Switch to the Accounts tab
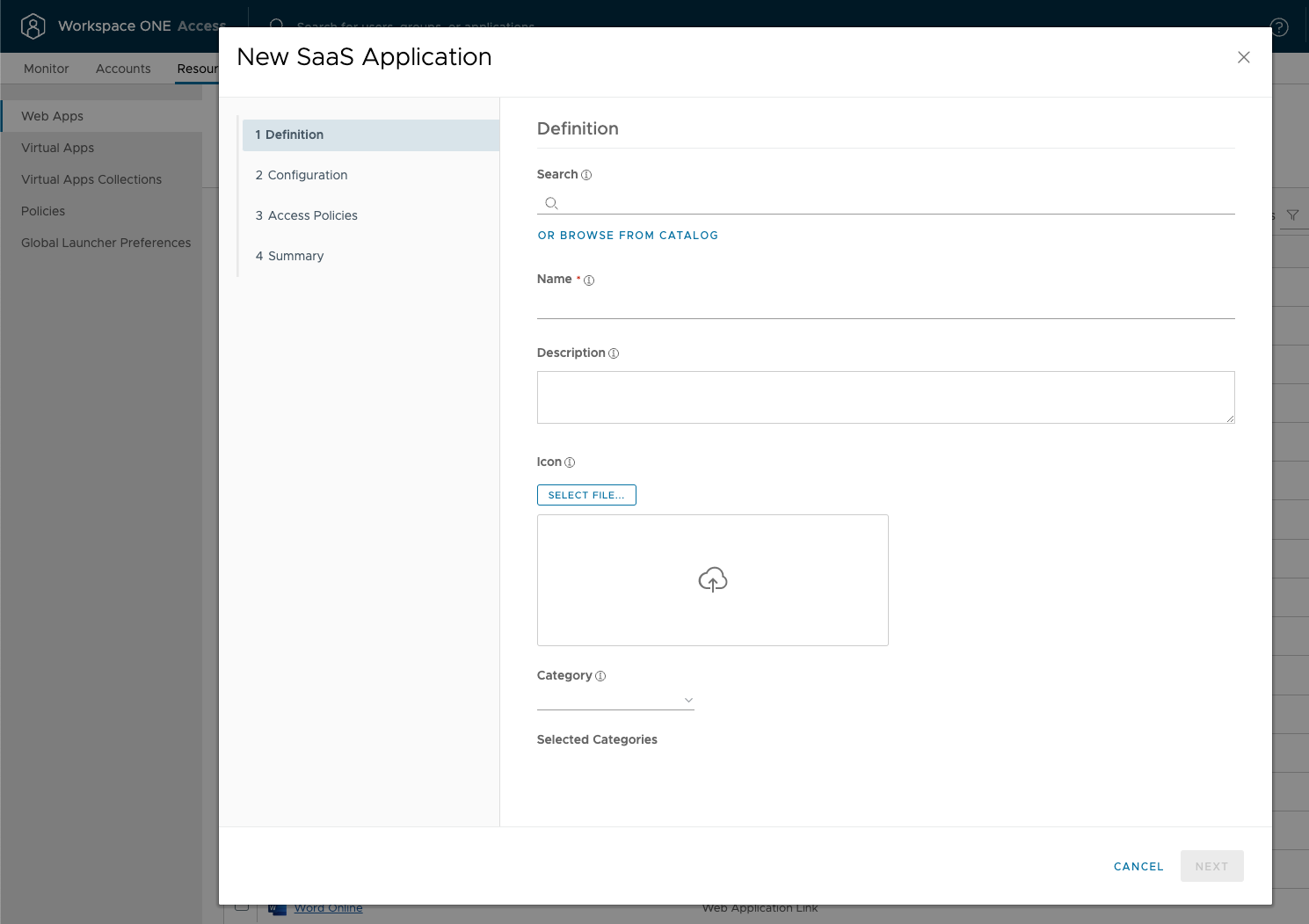Screen dimensions: 1309x924 pos(122,69)
